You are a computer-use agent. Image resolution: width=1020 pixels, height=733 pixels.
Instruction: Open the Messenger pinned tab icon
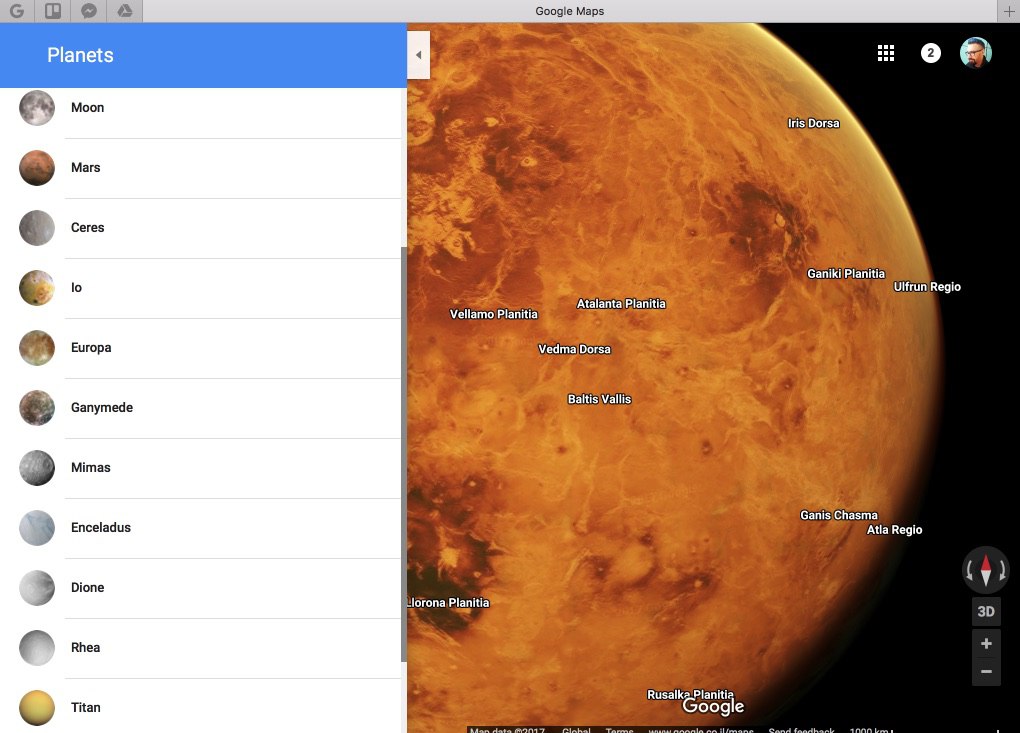[89, 11]
